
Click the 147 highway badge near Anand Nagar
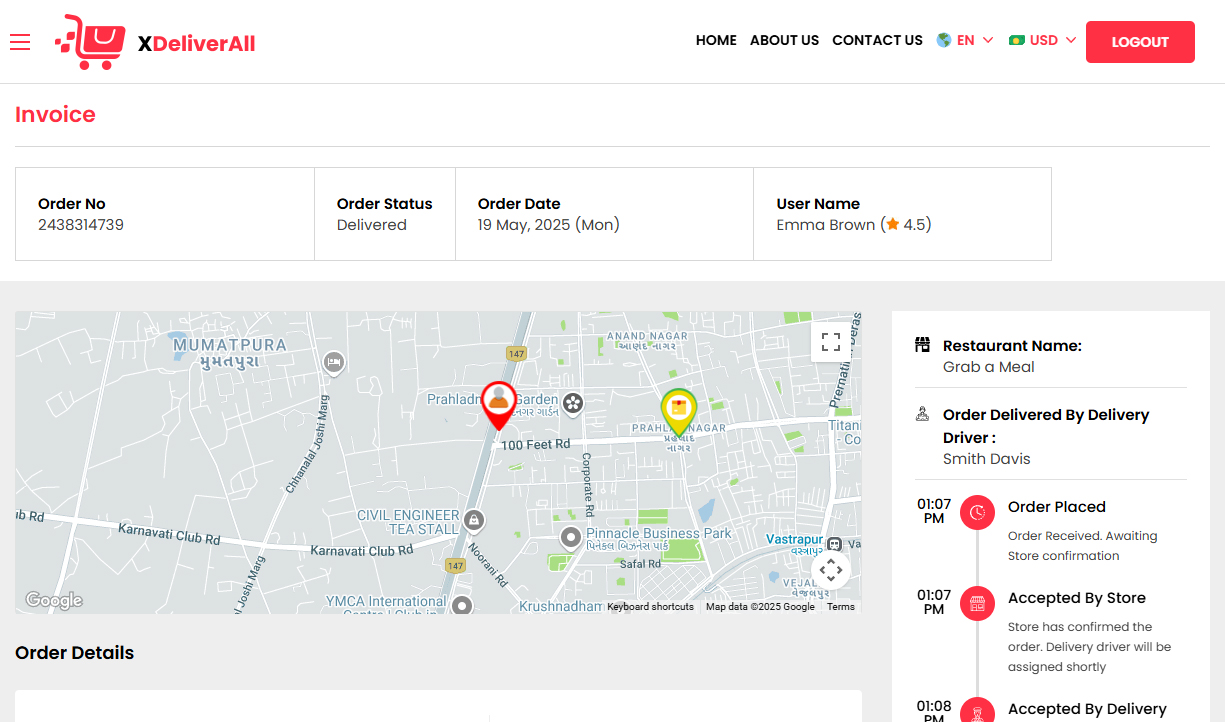point(516,354)
